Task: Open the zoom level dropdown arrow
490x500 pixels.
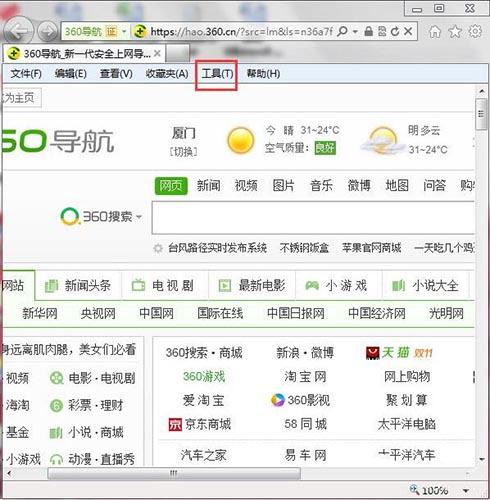Action: pyautogui.click(x=466, y=490)
